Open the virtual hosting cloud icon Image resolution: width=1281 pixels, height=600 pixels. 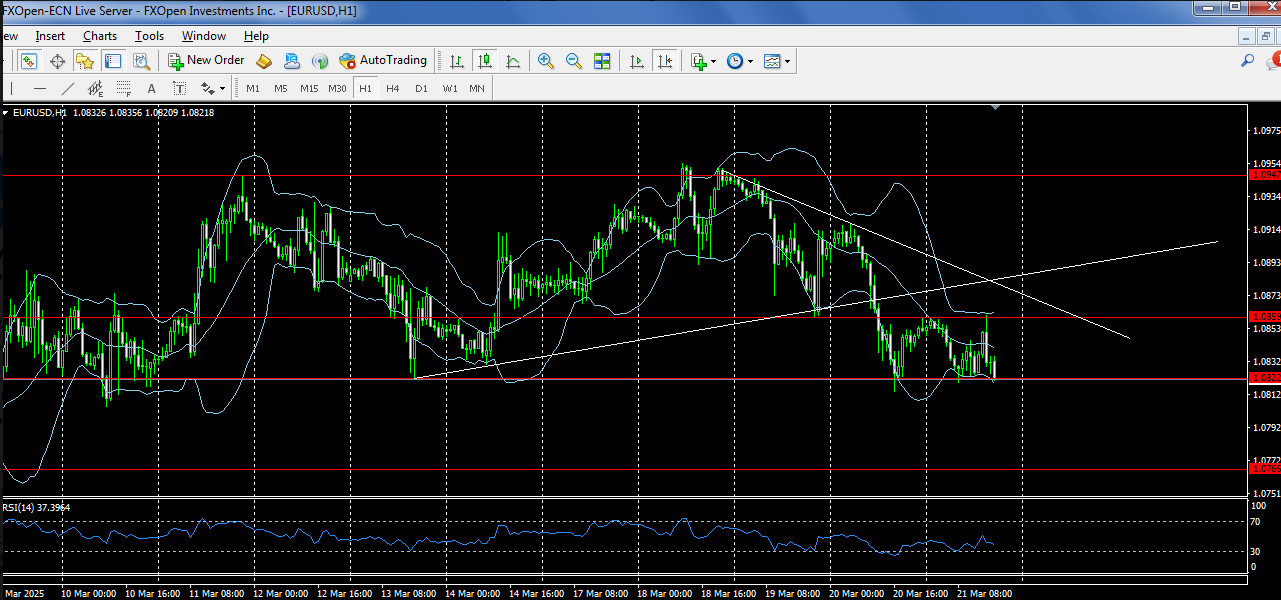[292, 61]
